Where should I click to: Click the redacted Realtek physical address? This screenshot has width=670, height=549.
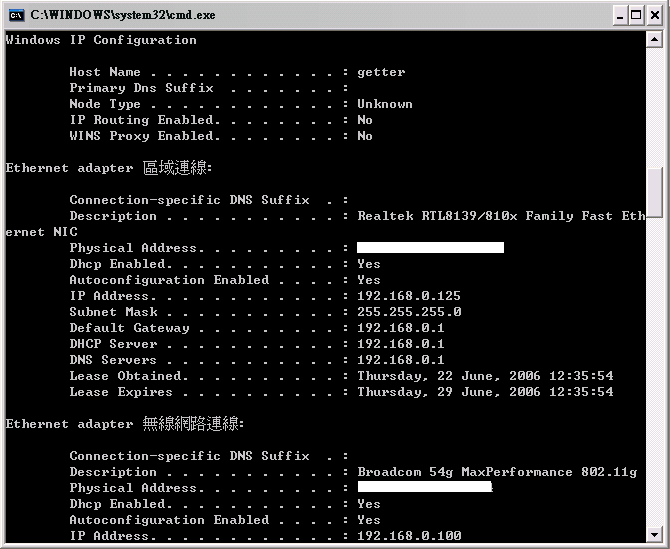(x=430, y=248)
